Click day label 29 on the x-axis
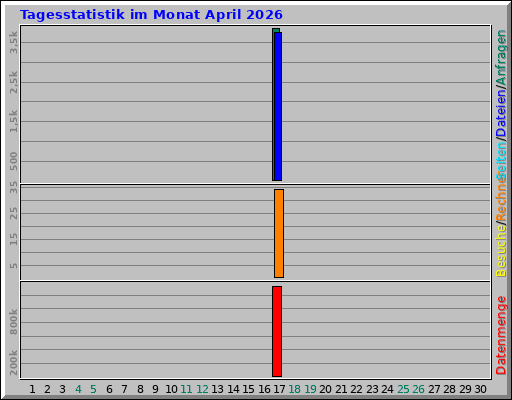Image resolution: width=512 pixels, height=400 pixels. coord(465,389)
